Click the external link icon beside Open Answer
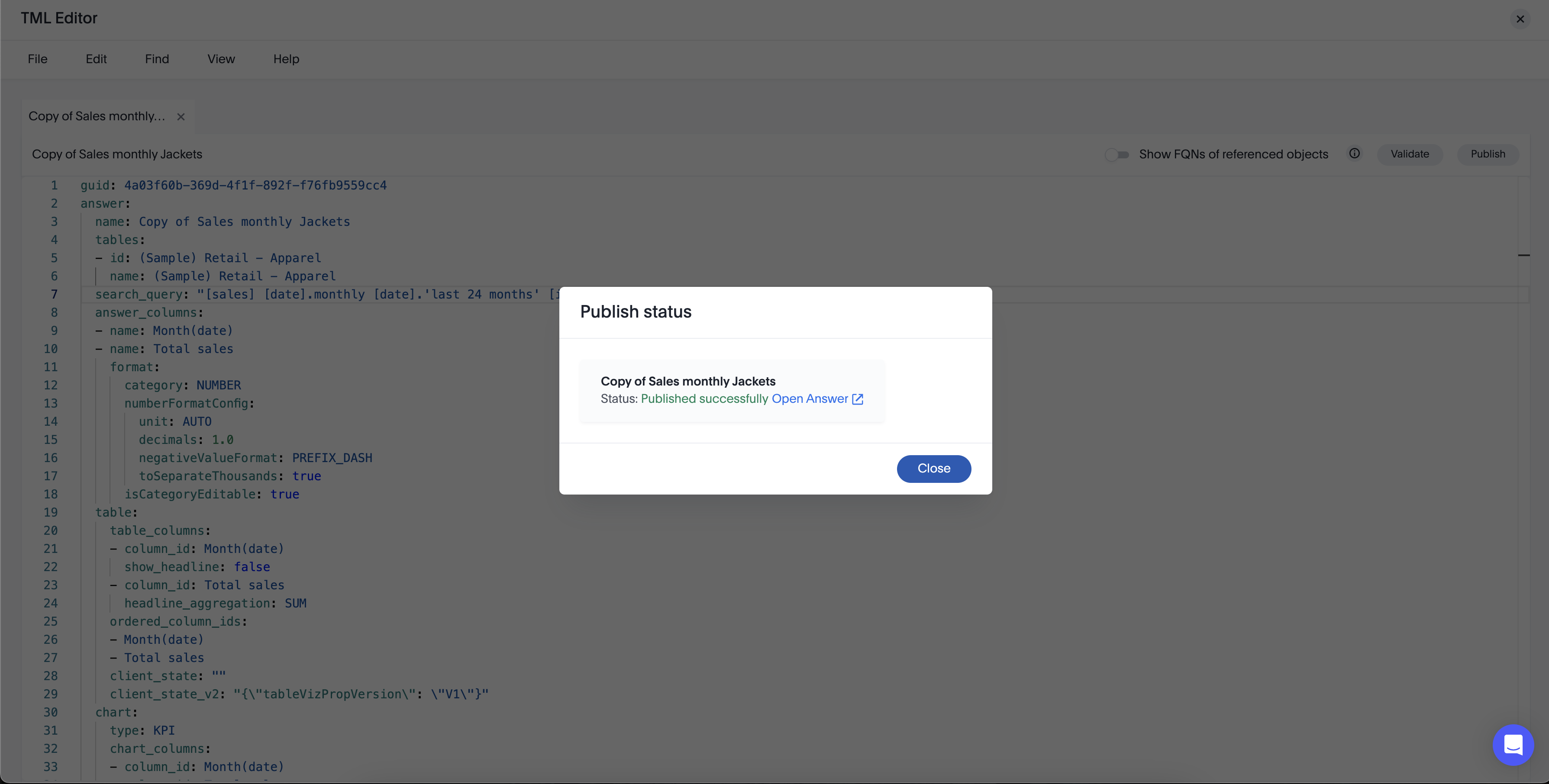1549x784 pixels. click(x=857, y=399)
